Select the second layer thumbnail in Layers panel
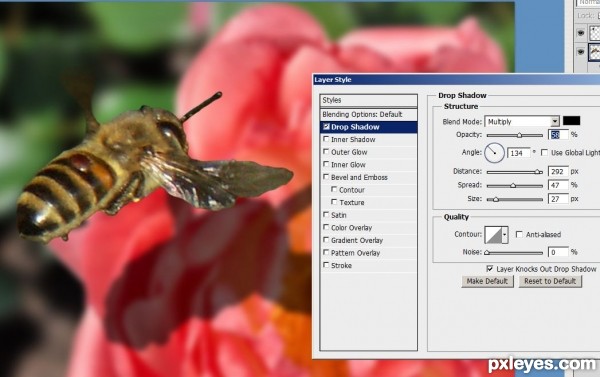The height and width of the screenshot is (377, 600). coord(595,52)
